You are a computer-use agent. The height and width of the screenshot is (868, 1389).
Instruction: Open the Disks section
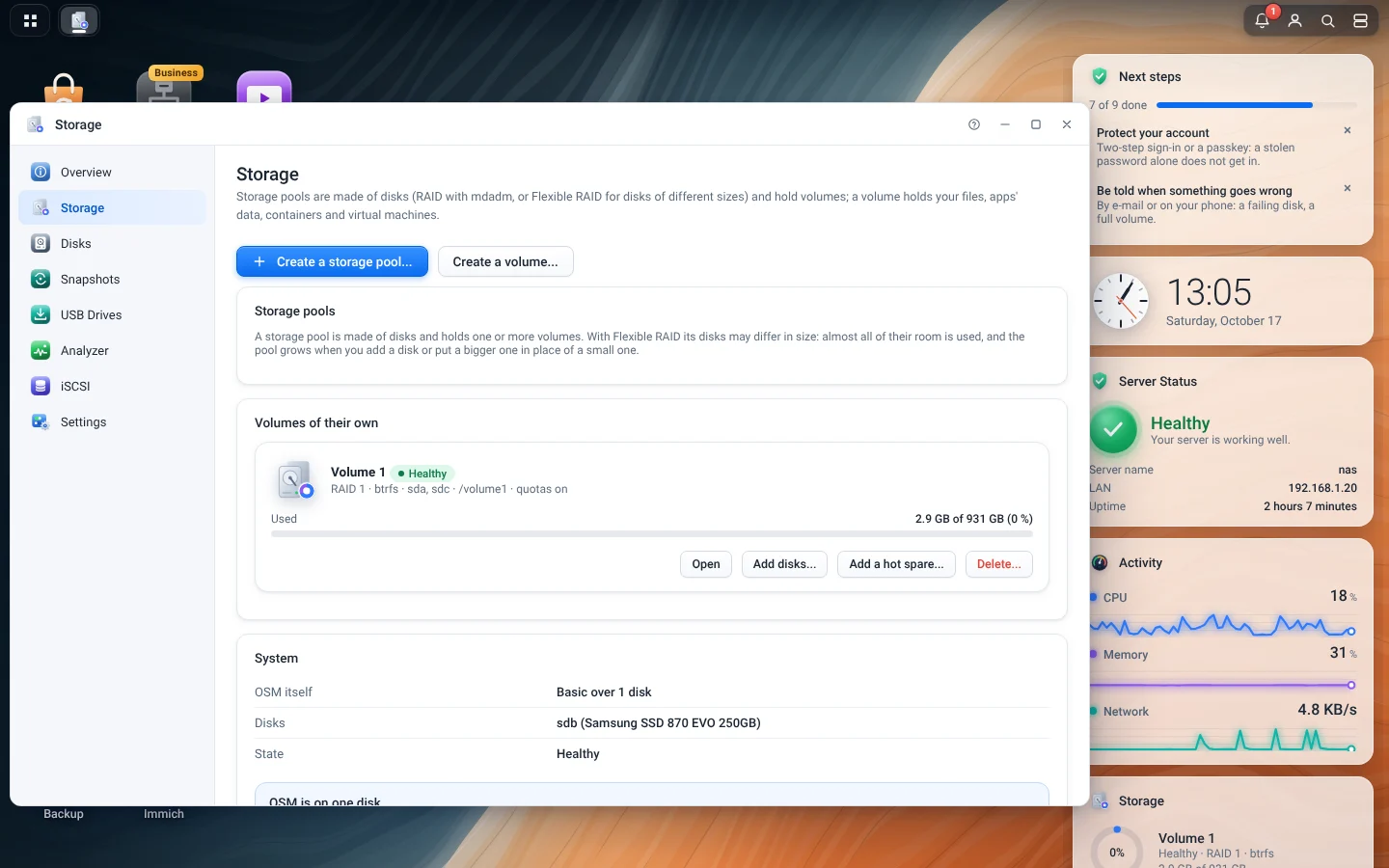[x=113, y=243]
